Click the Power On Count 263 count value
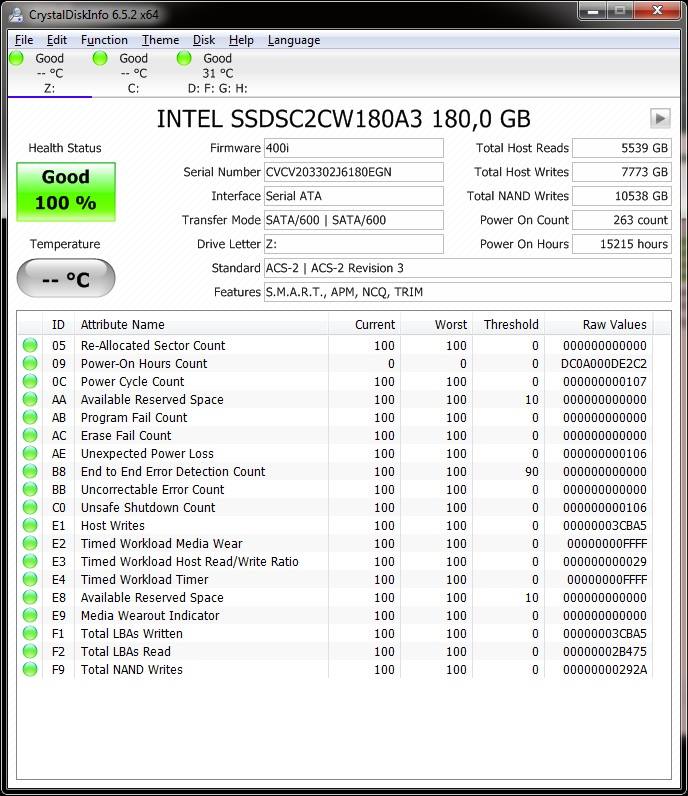Viewport: 688px width, 796px height. (x=622, y=220)
